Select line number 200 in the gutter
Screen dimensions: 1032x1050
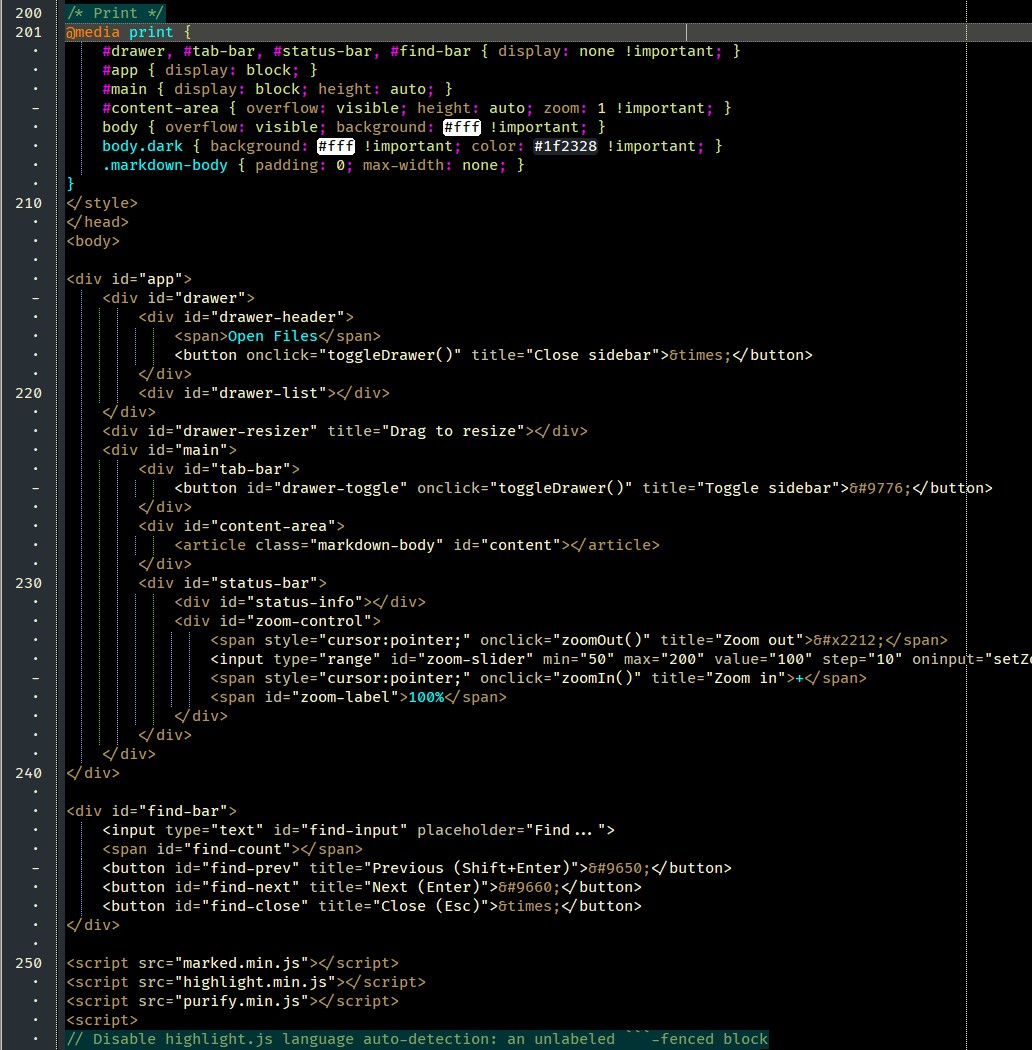pyautogui.click(x=29, y=13)
